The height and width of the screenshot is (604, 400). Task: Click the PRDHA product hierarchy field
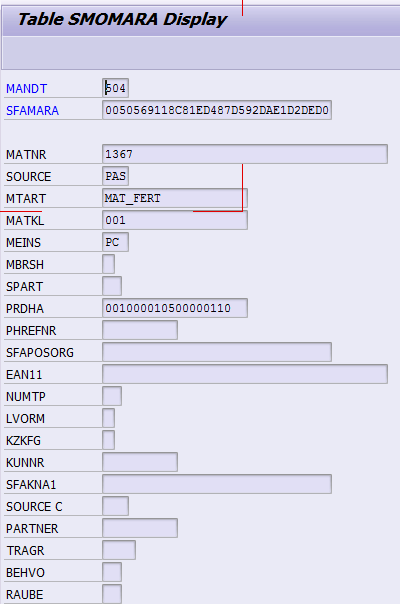(x=175, y=308)
